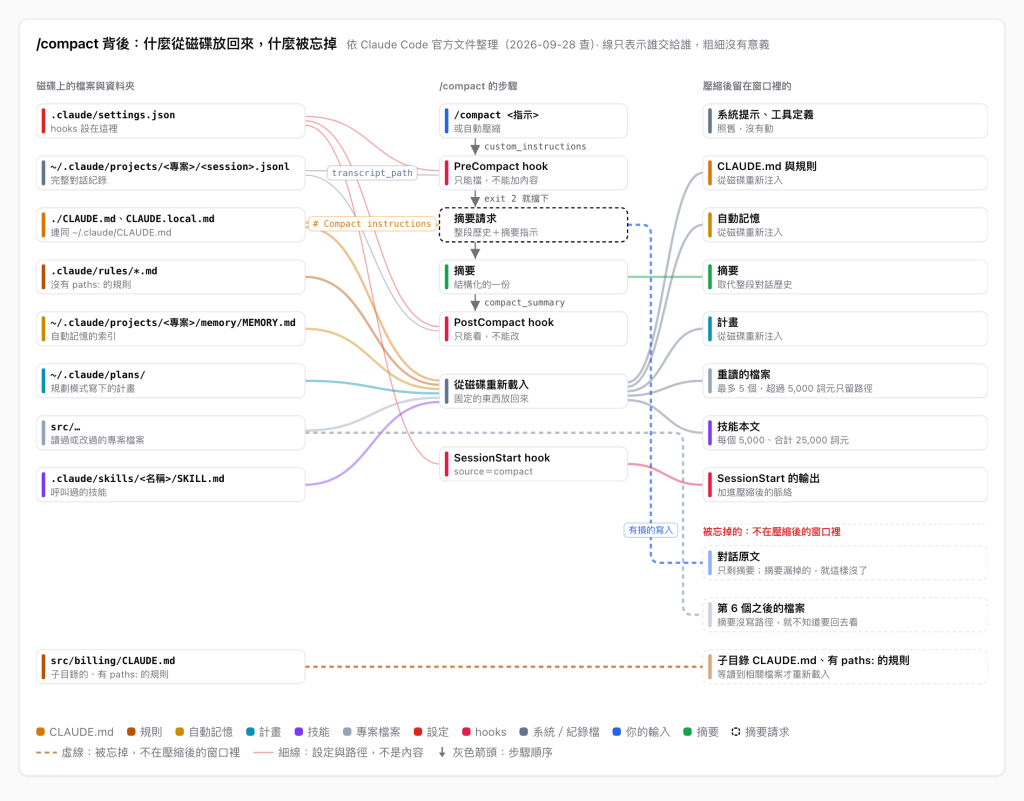Image resolution: width=1024 pixels, height=801 pixels.
Task: Select the dashed 摘要請求 box
Action: tap(533, 225)
